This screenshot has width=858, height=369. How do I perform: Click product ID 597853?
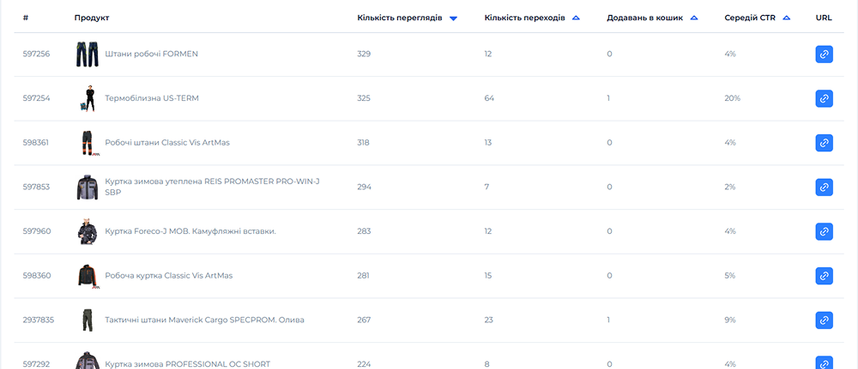point(36,187)
